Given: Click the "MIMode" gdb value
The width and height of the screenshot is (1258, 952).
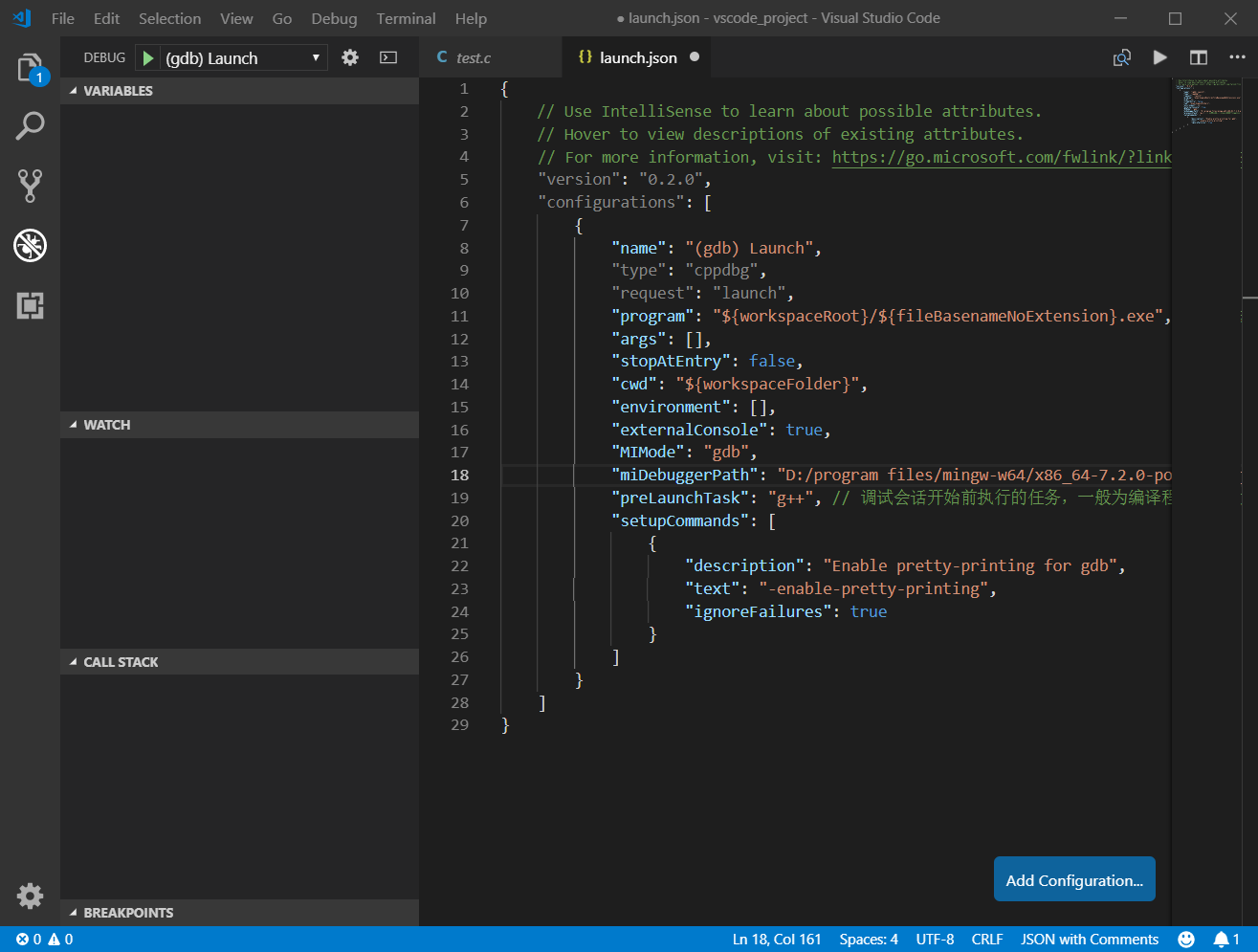Looking at the screenshot, I should (726, 452).
